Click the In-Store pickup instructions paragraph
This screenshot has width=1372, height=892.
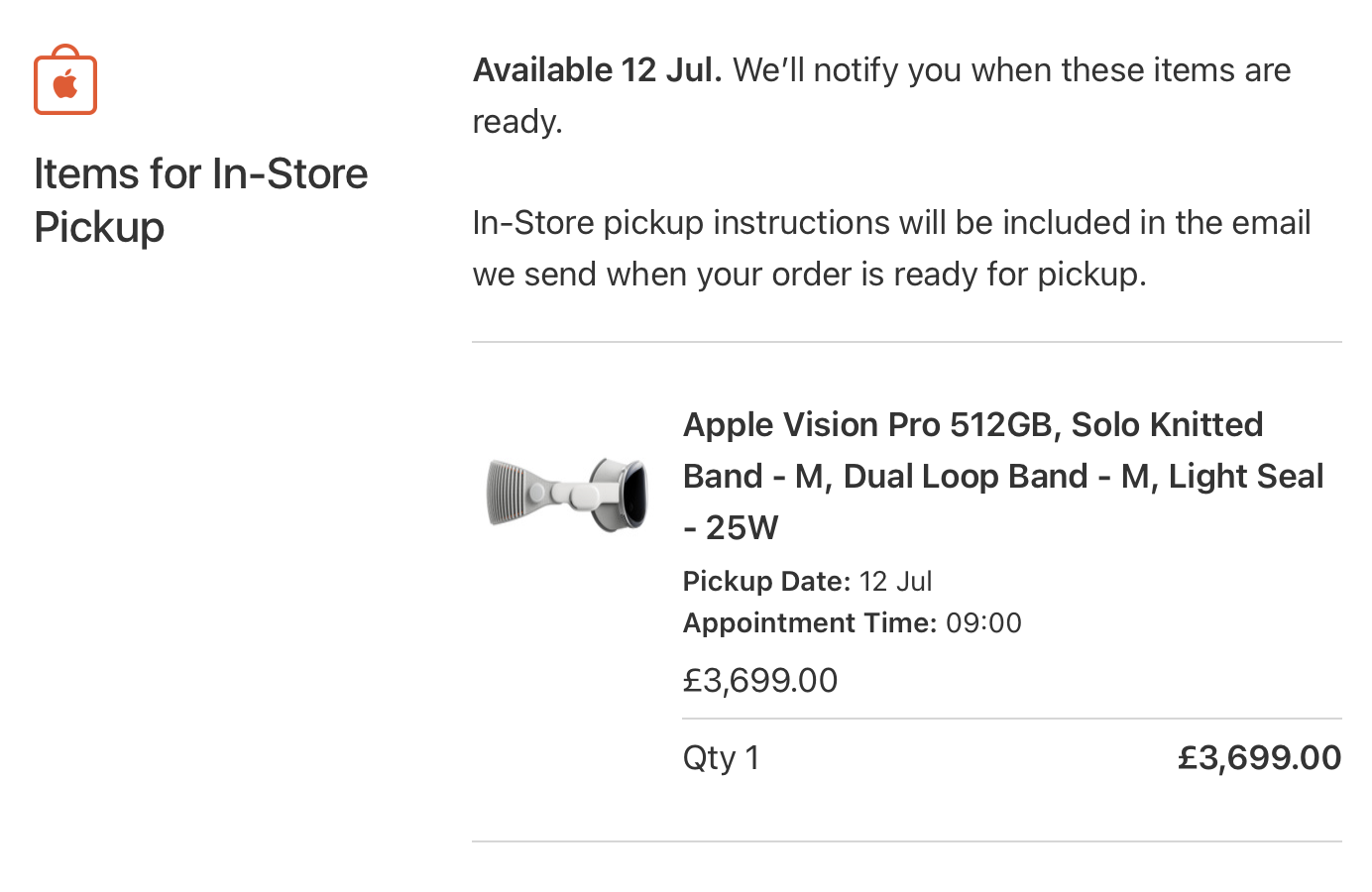890,248
